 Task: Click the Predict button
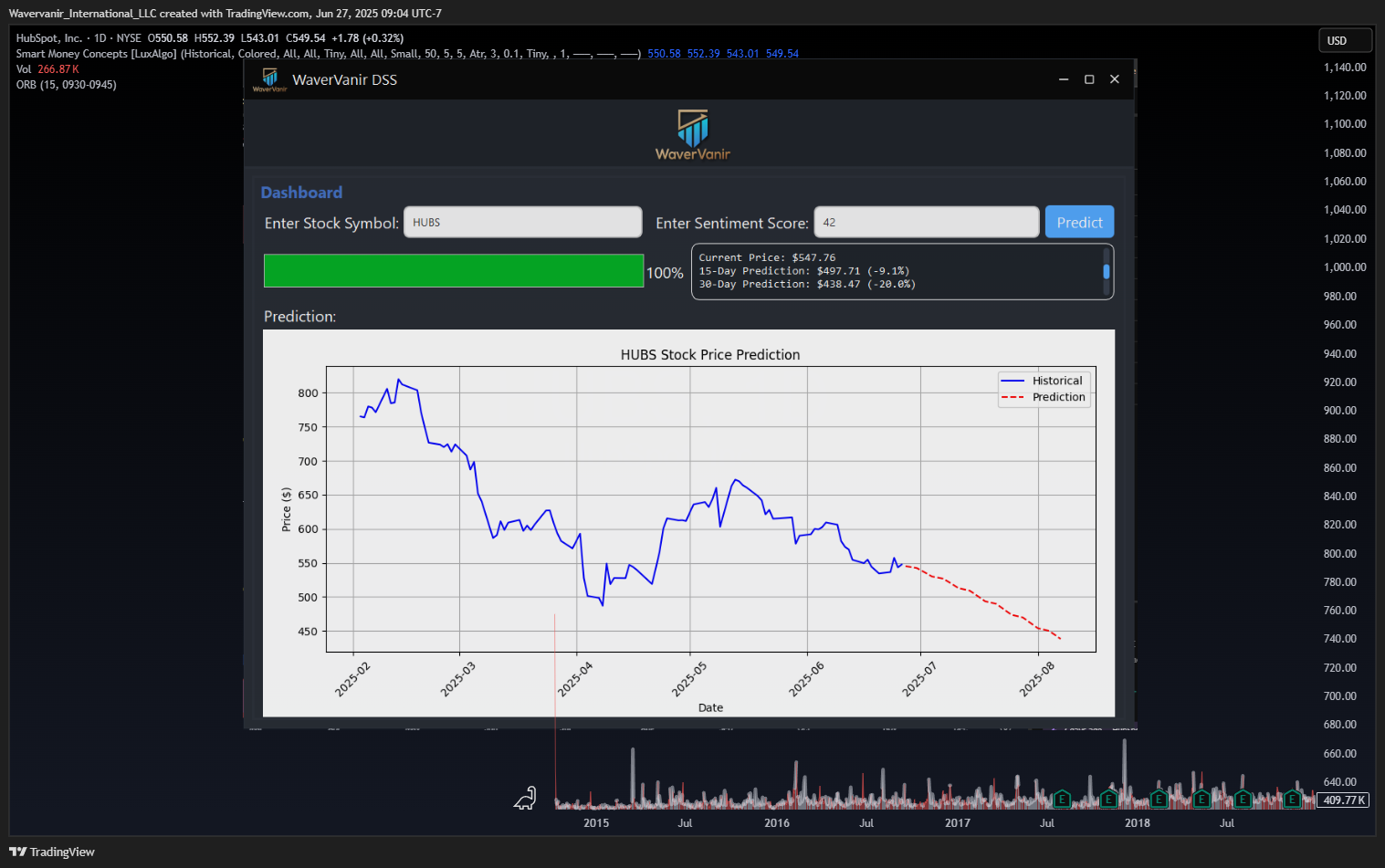coord(1079,222)
